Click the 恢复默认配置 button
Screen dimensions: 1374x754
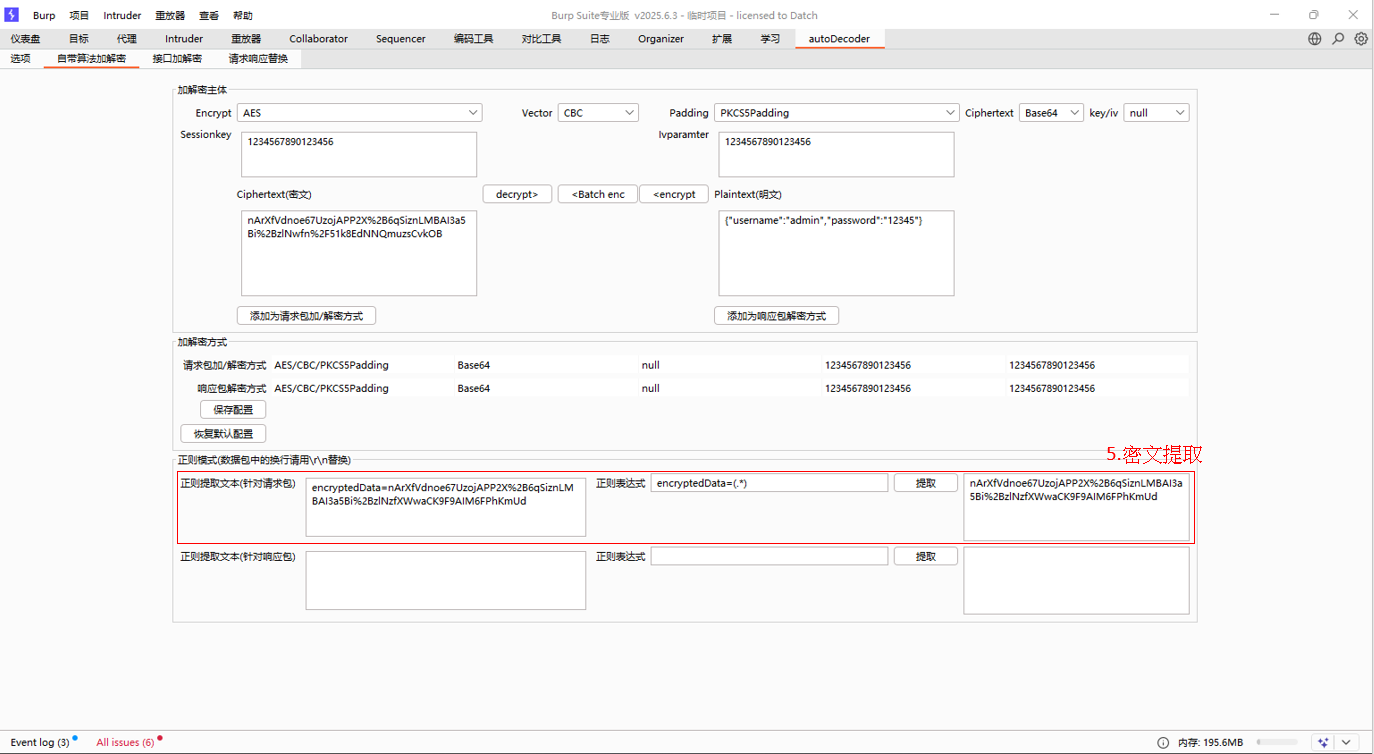point(223,434)
